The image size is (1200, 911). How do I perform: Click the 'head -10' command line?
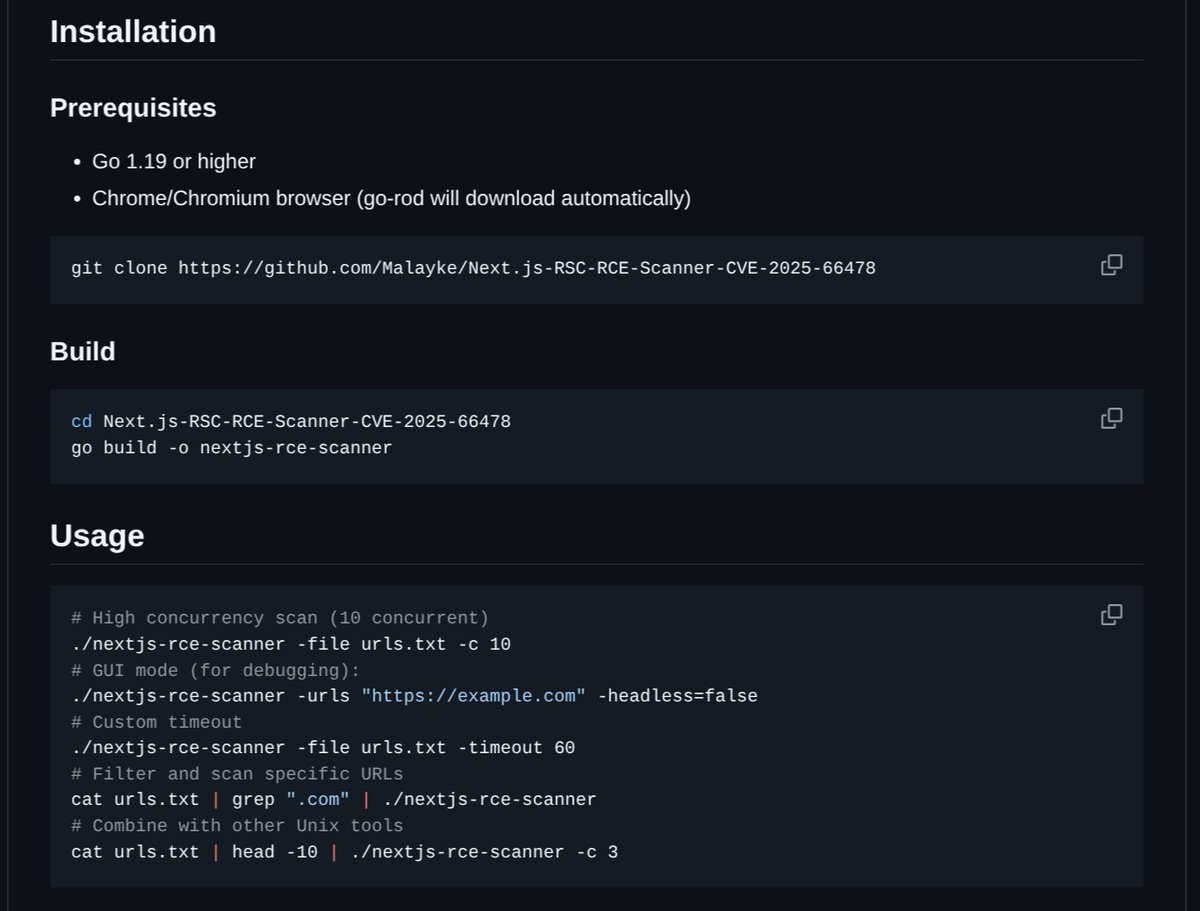coord(345,852)
